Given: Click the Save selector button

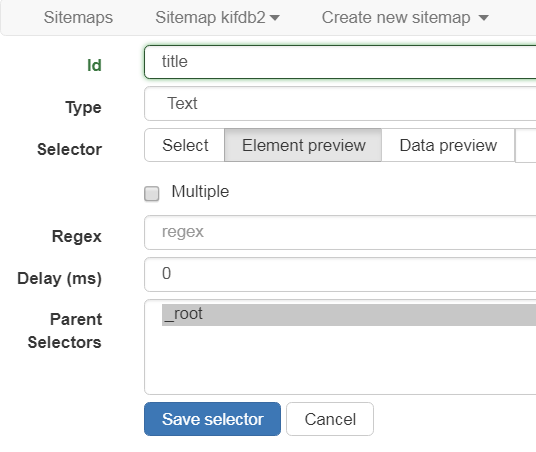Looking at the screenshot, I should tap(212, 419).
